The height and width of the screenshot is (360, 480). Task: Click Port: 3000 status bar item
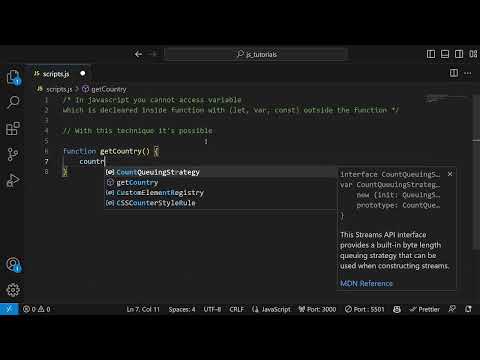(317, 309)
